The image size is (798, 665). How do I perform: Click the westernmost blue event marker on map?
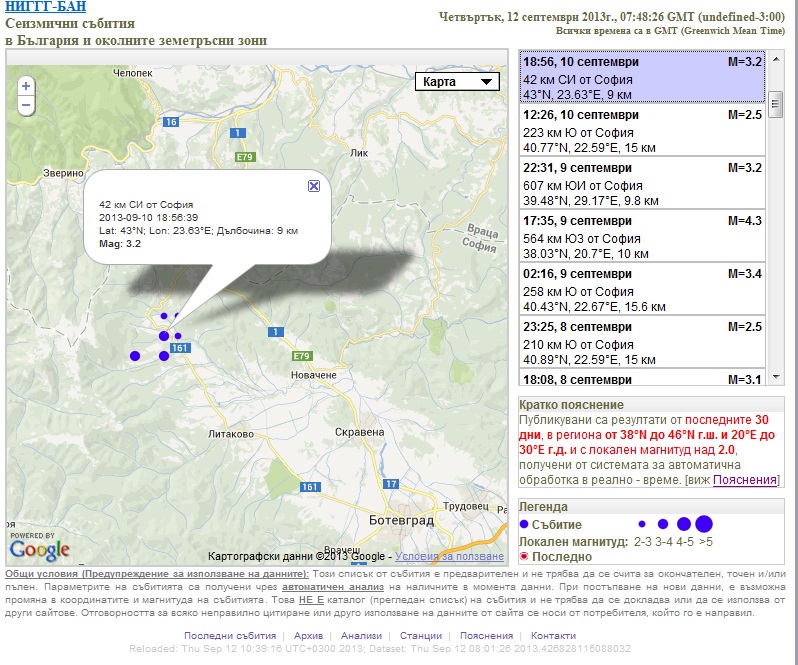(135, 356)
